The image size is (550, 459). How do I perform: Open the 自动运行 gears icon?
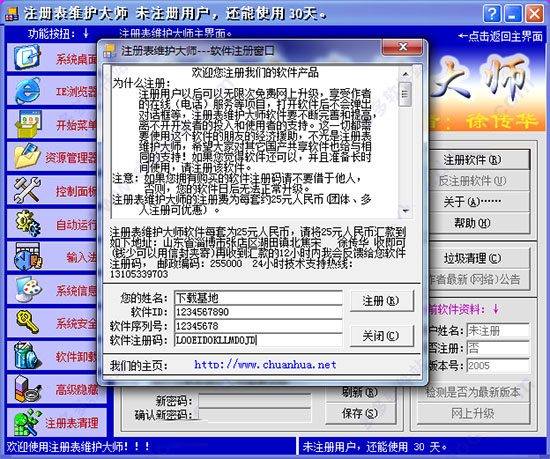pos(28,223)
